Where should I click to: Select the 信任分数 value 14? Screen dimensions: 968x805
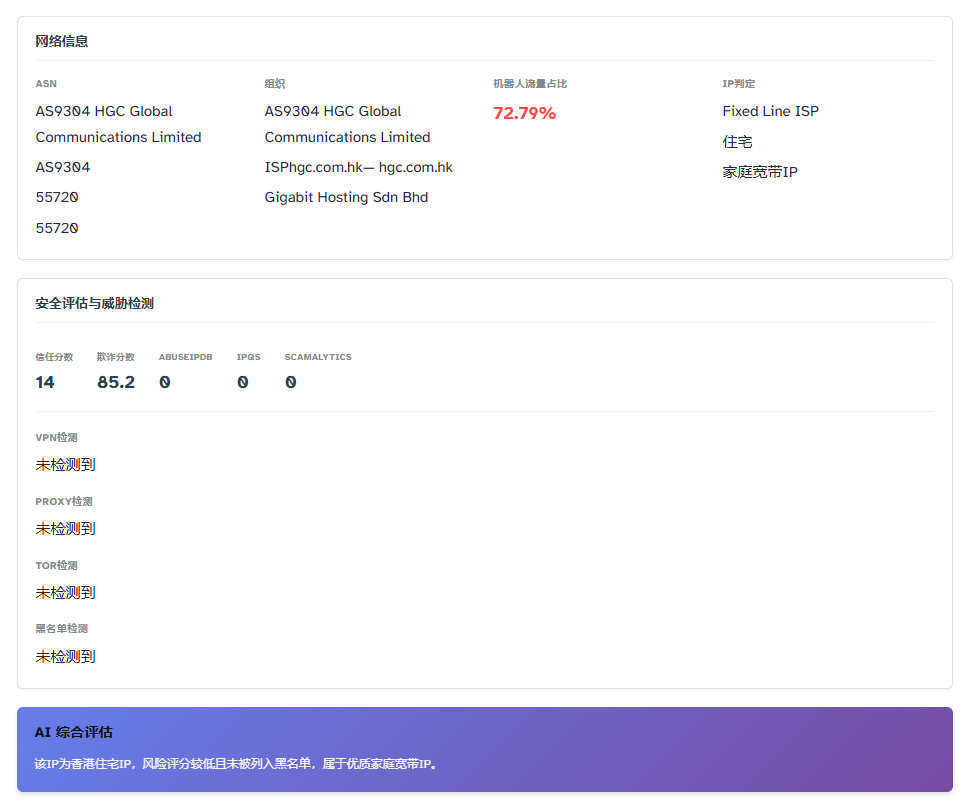coord(45,382)
